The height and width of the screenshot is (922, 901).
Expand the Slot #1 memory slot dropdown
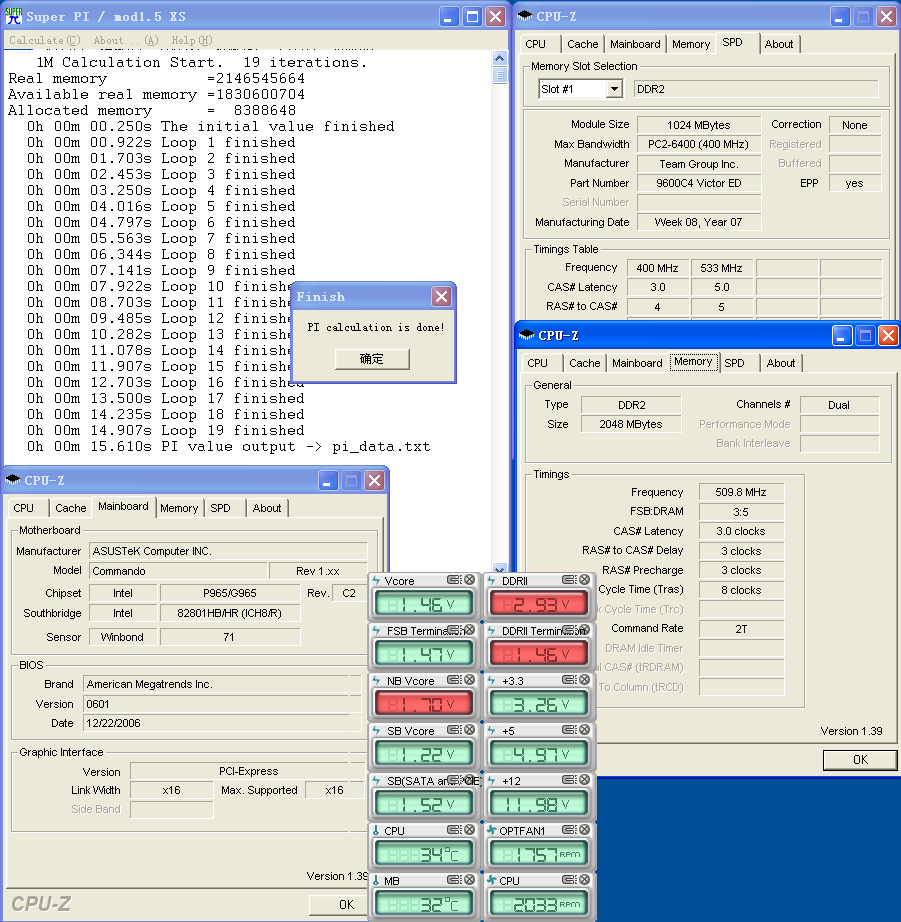tap(613, 89)
